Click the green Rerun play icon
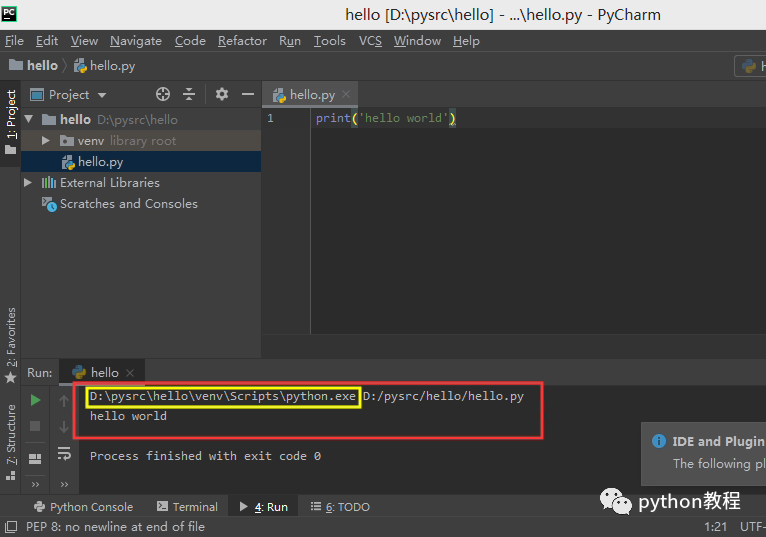 tap(35, 400)
